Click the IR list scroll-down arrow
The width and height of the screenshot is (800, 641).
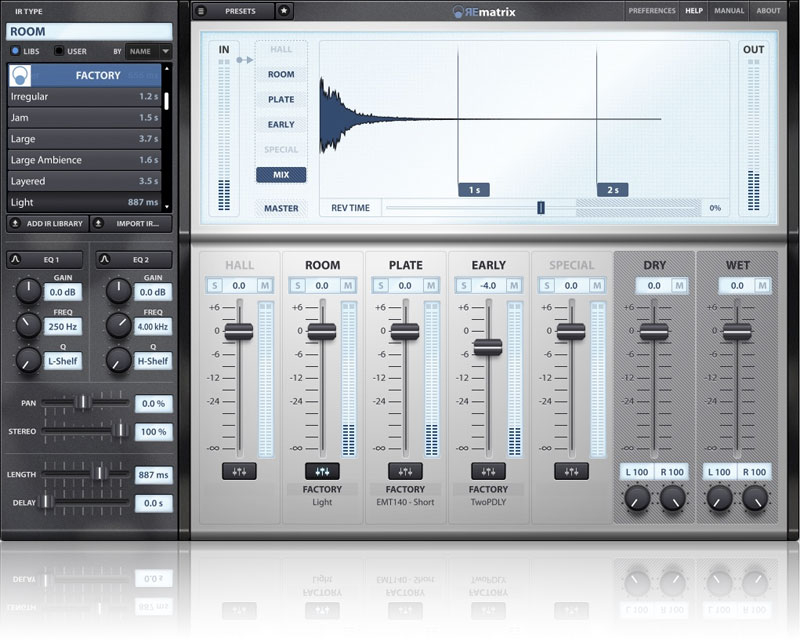click(x=167, y=207)
